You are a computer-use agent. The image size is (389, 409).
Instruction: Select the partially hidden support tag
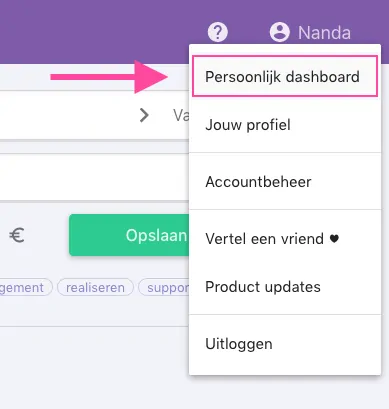coord(164,287)
